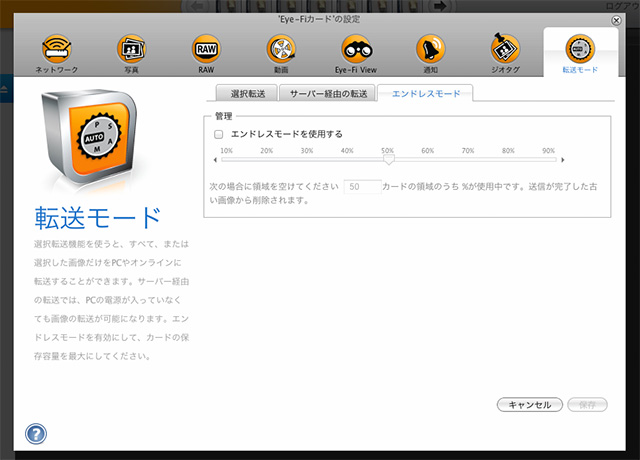Click the キャンセル button
Image resolution: width=640 pixels, height=460 pixels.
[530, 405]
